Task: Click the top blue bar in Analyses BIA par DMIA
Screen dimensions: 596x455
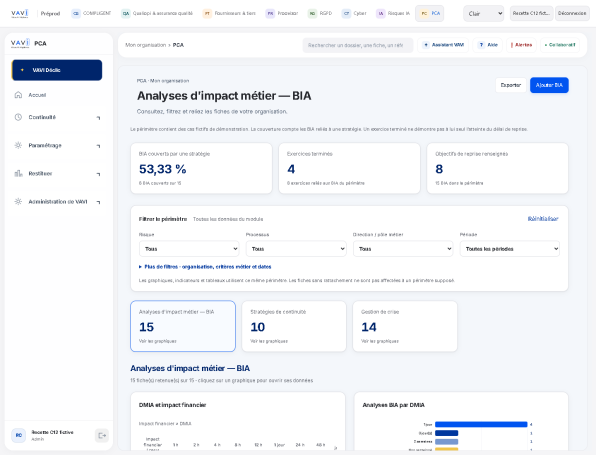Action: click(481, 425)
